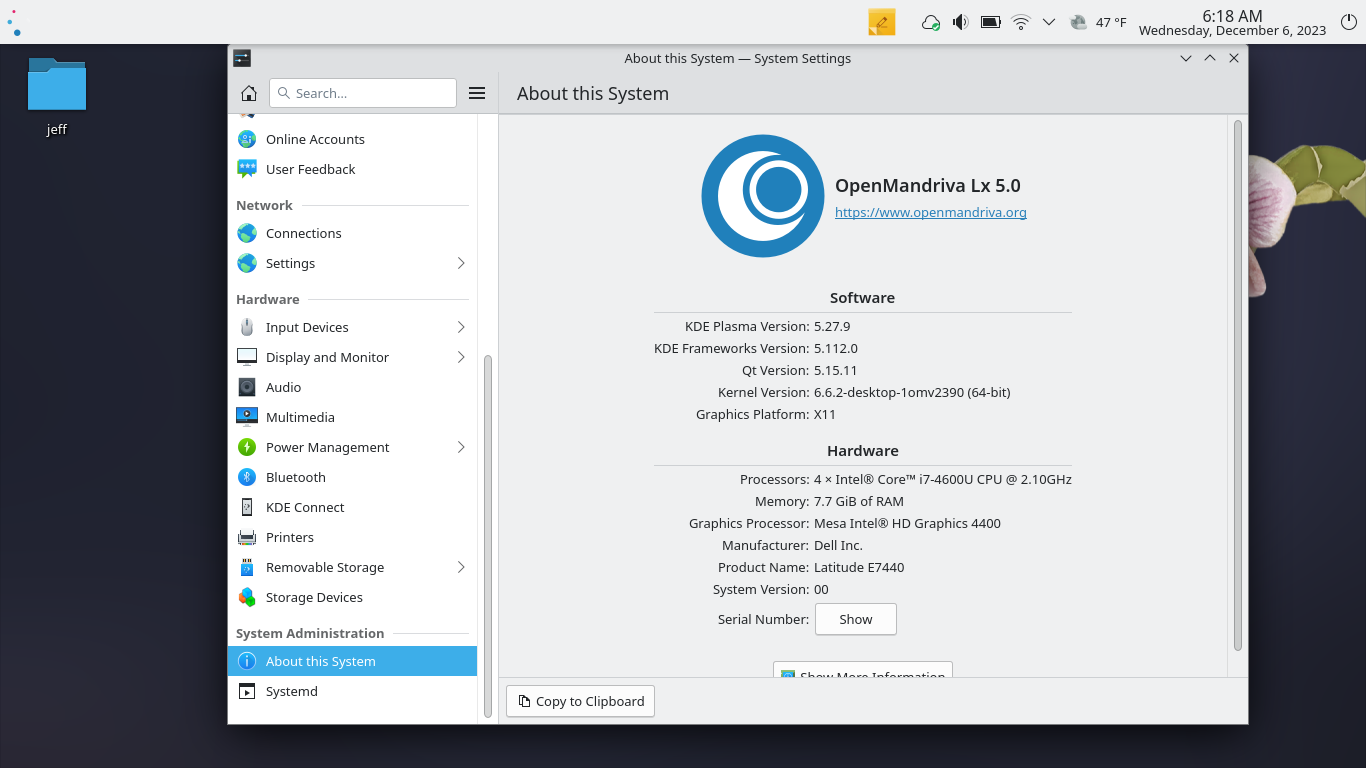Expand Power Management chevron
1366x768 pixels.
tap(461, 447)
